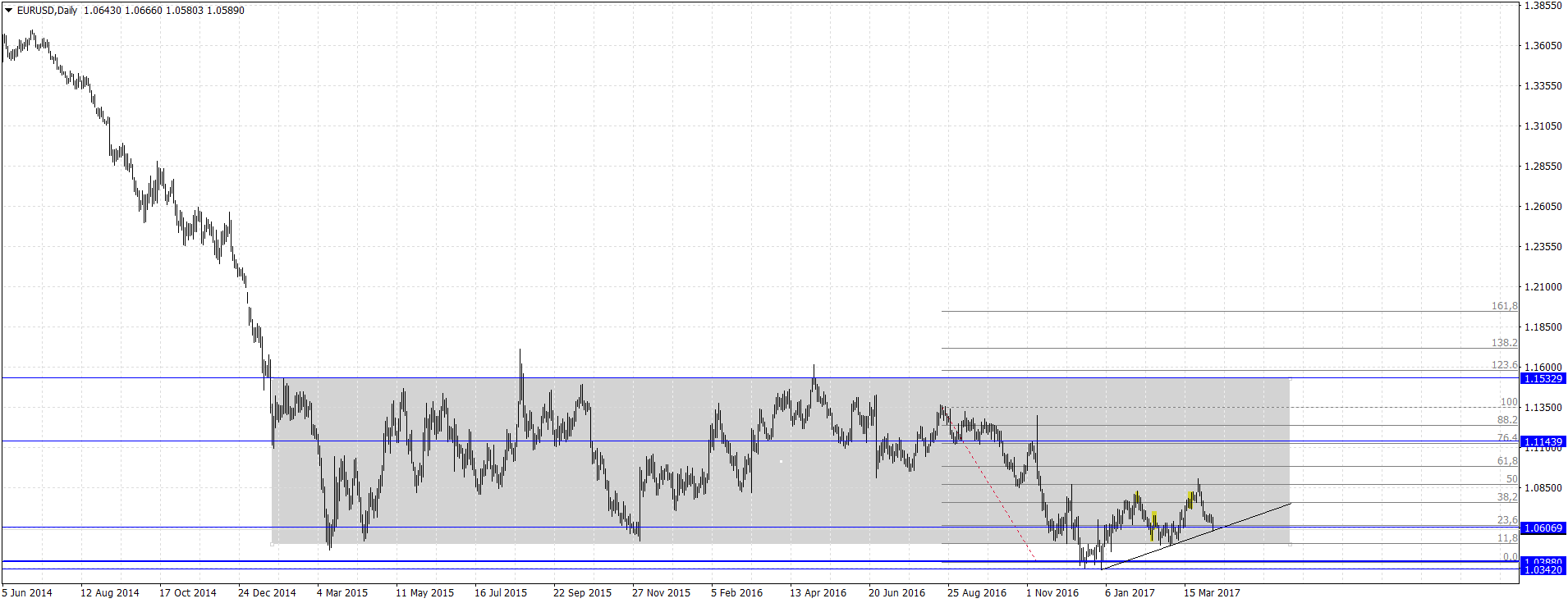Viewport: 1568px width, 603px height.
Task: Click the 13 Apr 2016 date label
Action: point(818,593)
